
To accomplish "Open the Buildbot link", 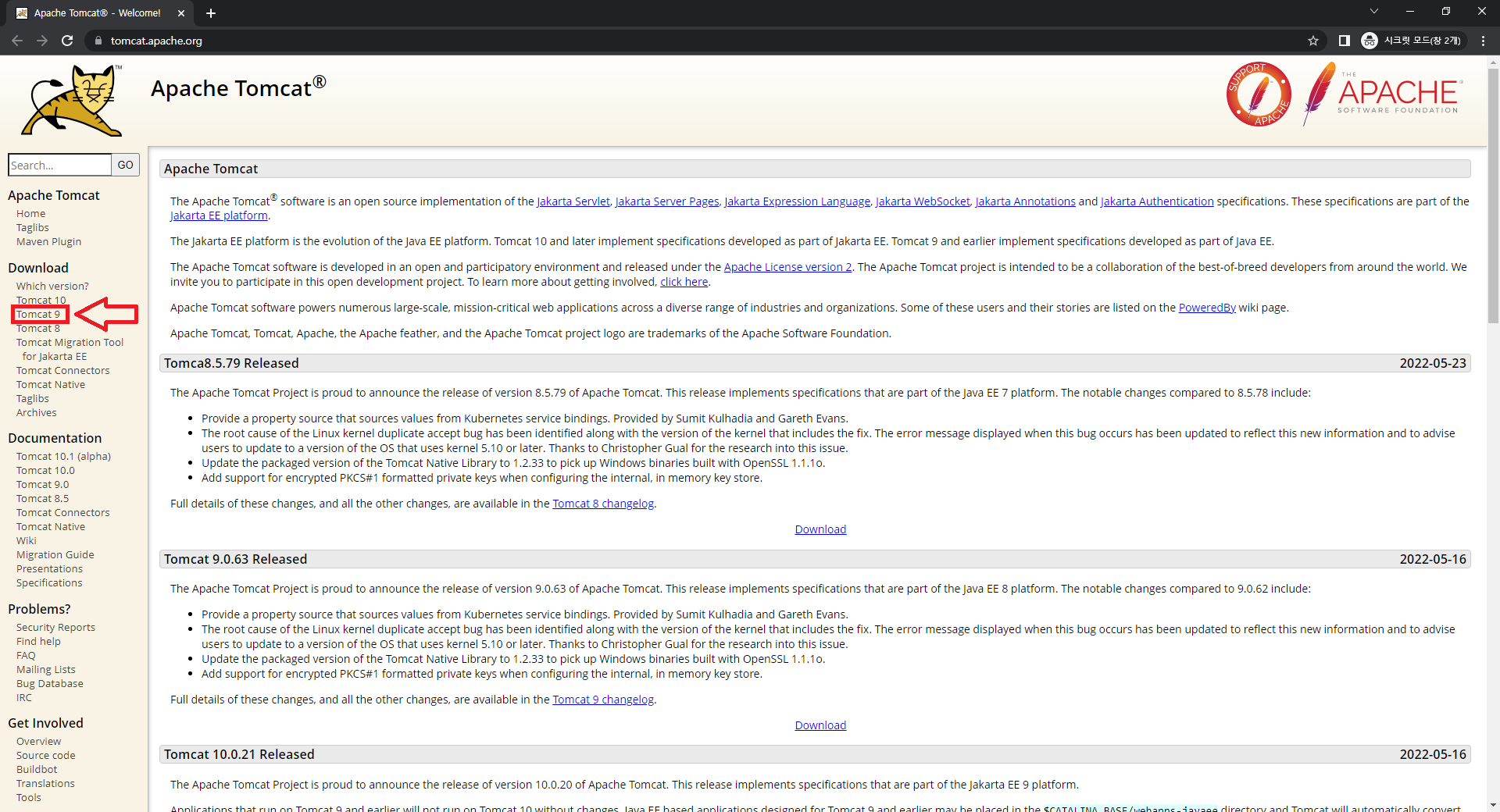I will [x=37, y=769].
